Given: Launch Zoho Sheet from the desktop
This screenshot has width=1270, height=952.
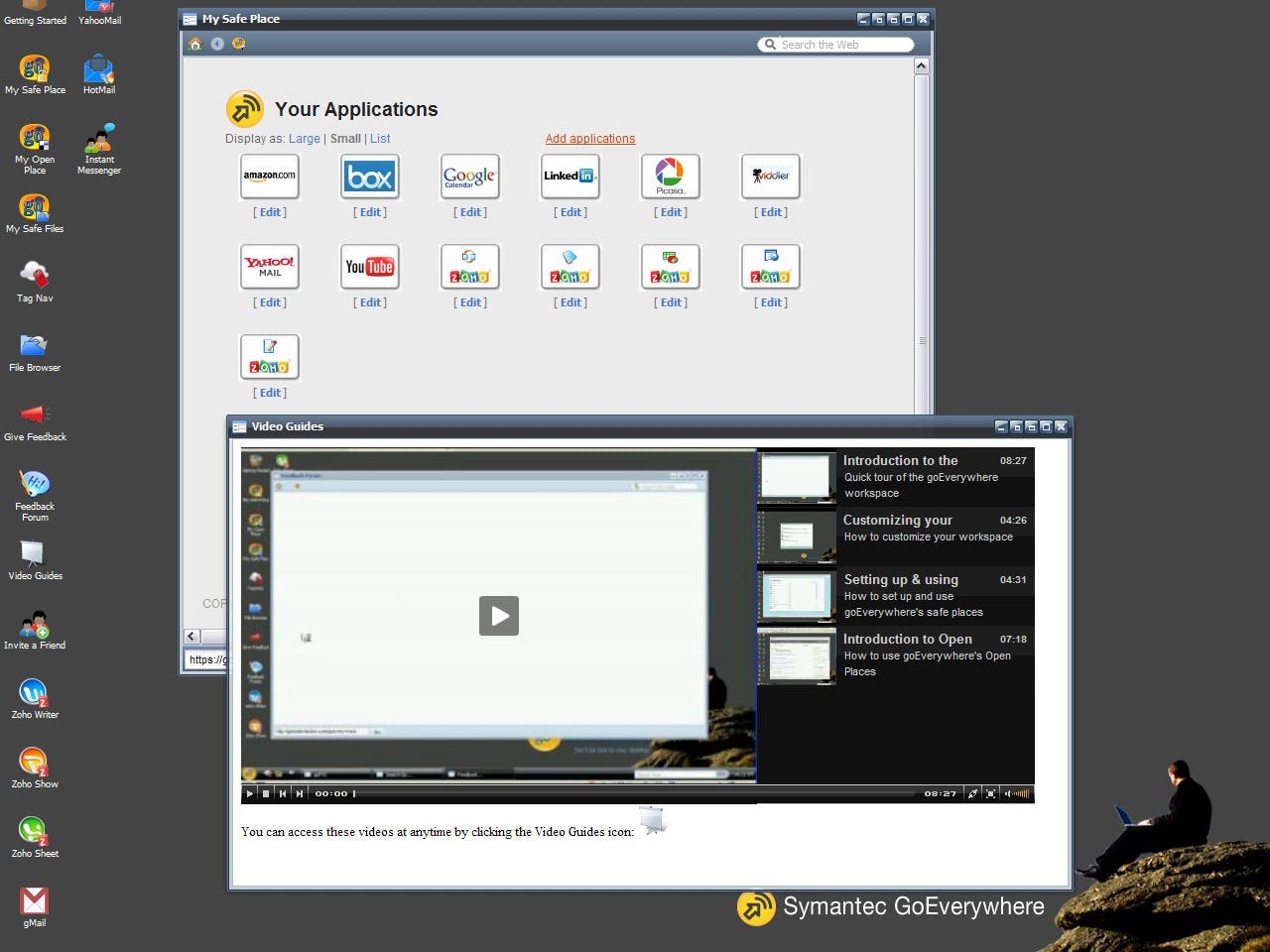Looking at the screenshot, I should click(x=35, y=838).
